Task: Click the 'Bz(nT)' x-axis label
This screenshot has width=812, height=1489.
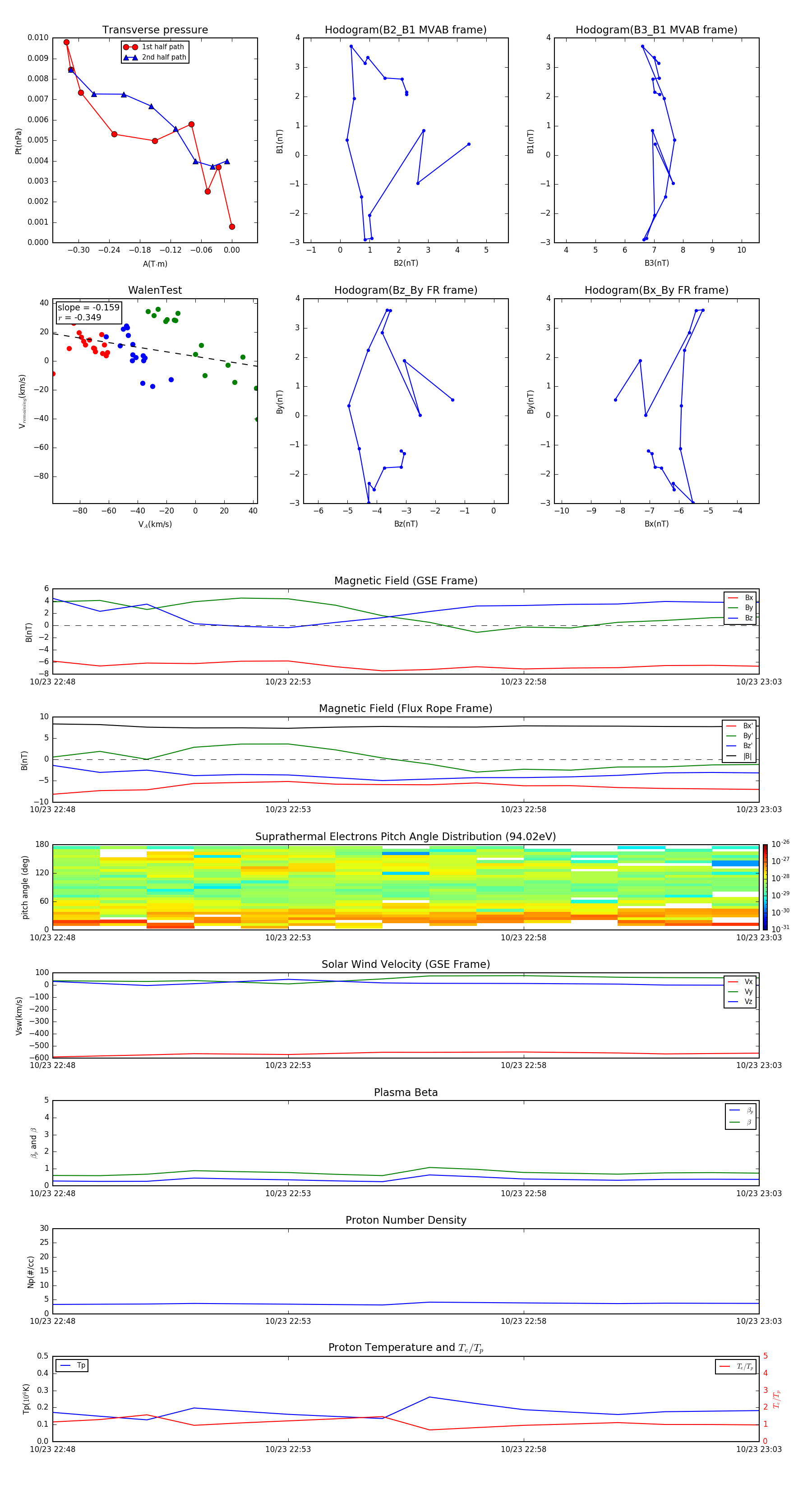Action: [x=406, y=524]
